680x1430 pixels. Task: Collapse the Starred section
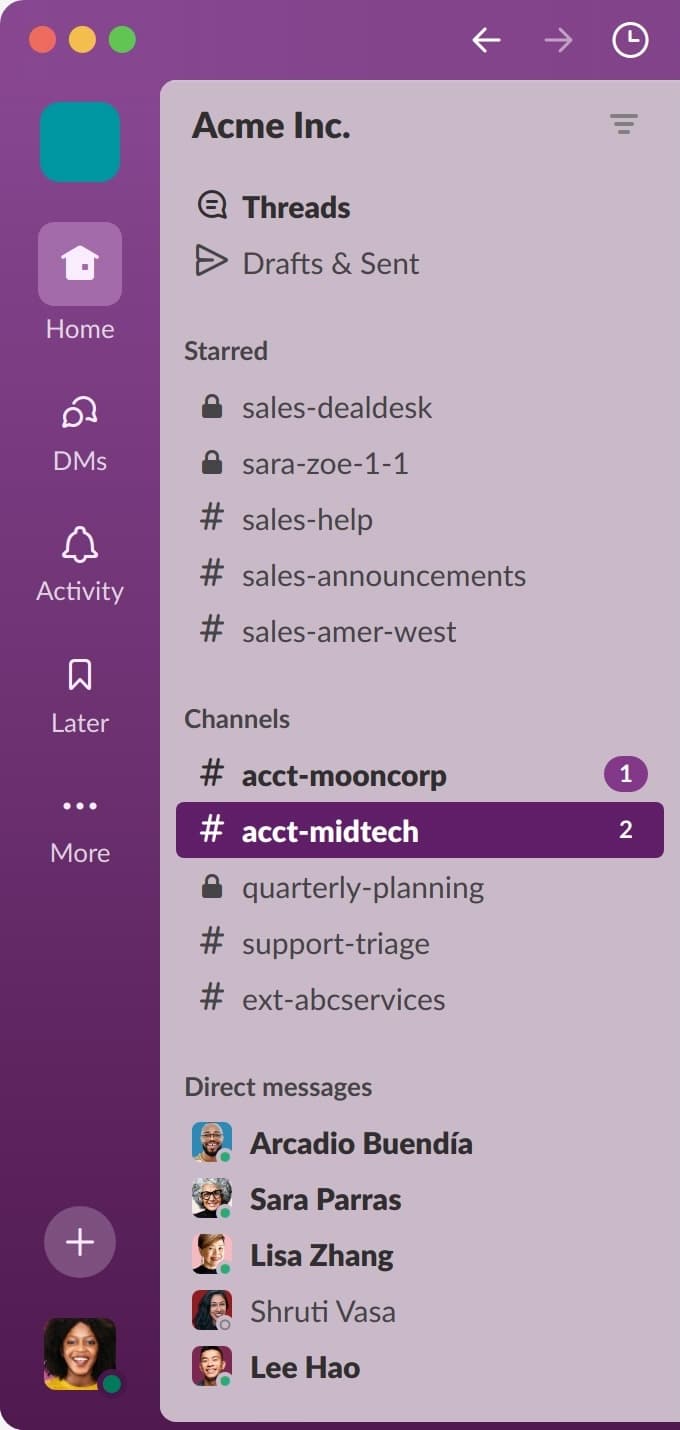click(x=226, y=351)
